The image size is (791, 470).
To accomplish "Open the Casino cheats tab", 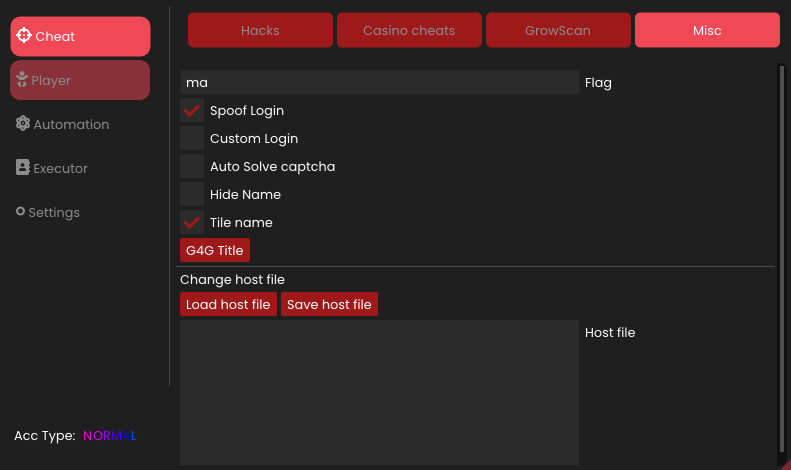I will tap(409, 30).
